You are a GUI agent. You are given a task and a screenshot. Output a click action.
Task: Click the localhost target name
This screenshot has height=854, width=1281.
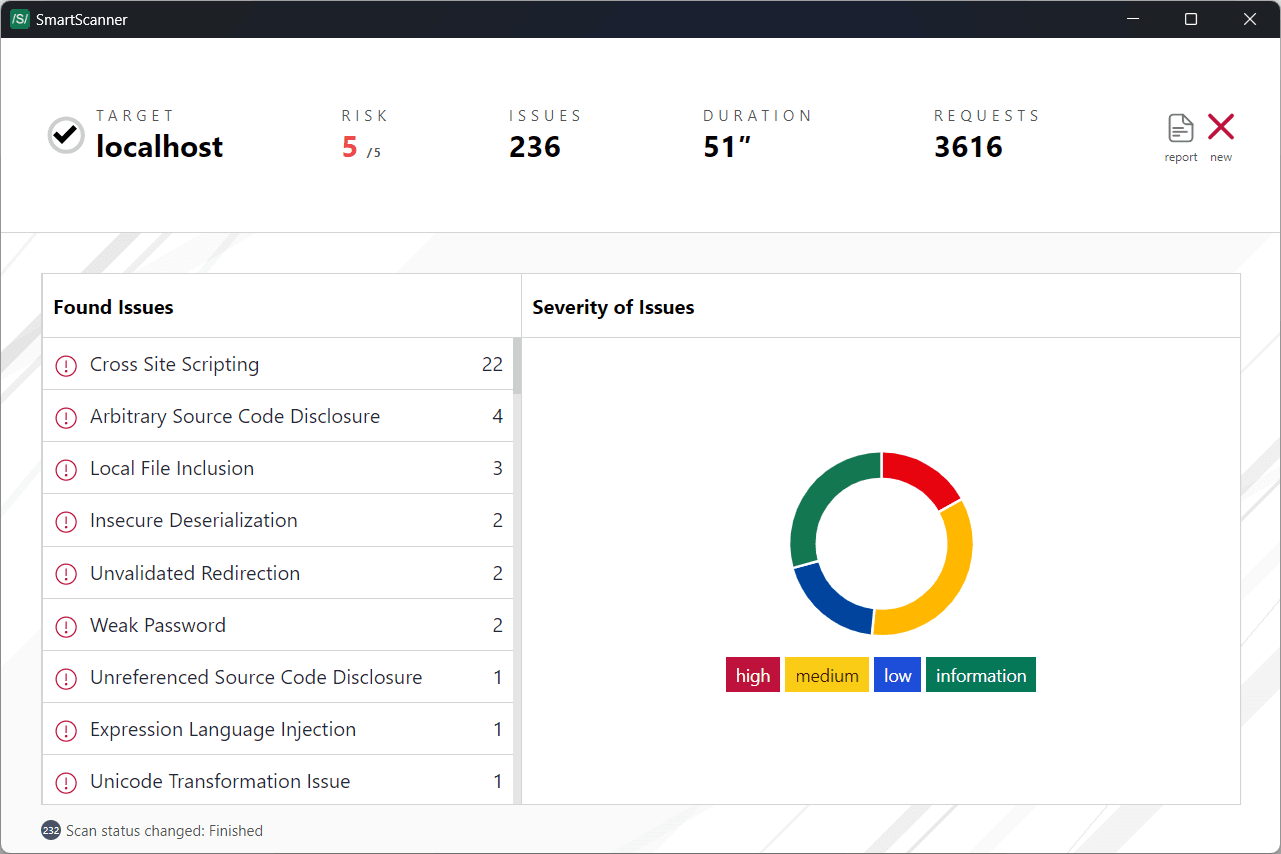coord(159,147)
